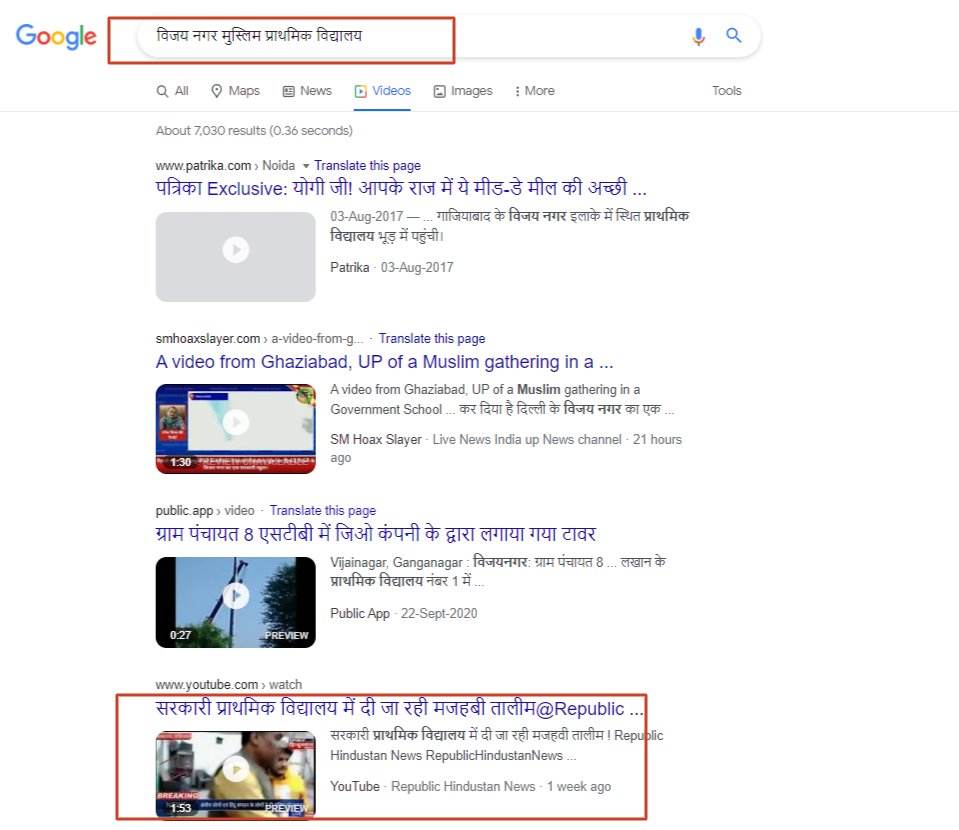
Task: Switch to the News tab
Action: 307,91
